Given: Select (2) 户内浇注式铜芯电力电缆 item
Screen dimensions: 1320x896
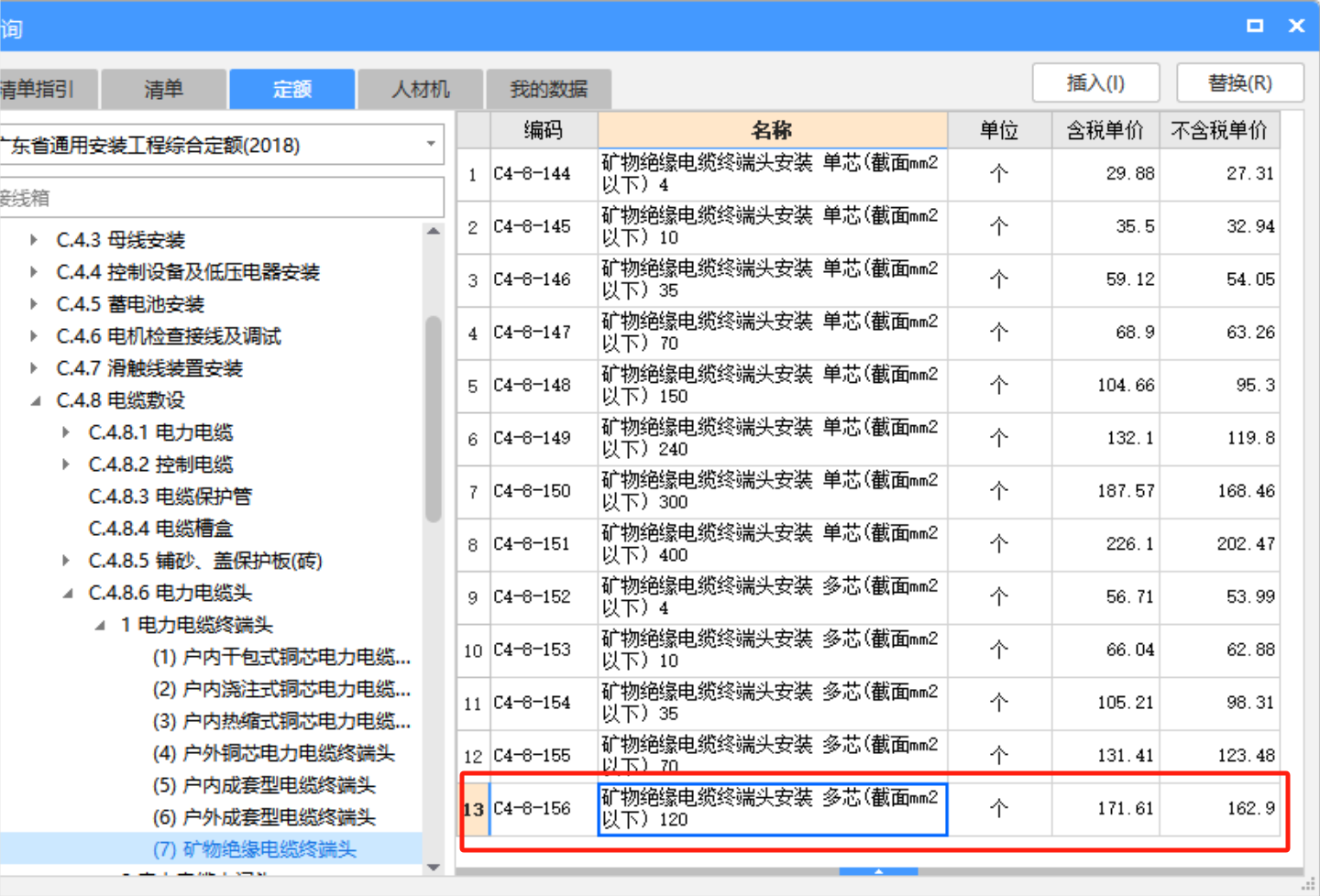Looking at the screenshot, I should pyautogui.click(x=281, y=689).
